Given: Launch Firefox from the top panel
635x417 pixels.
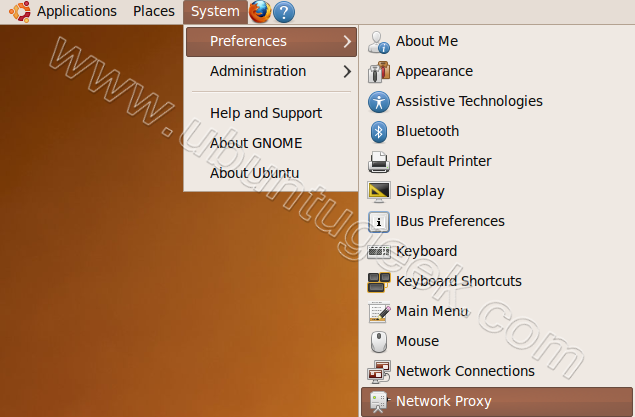Looking at the screenshot, I should coord(260,11).
